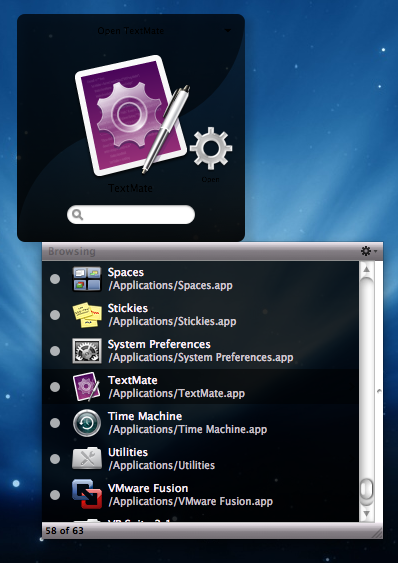Toggle the round dot beside Utilities
Screen dimensions: 398x563
[x=55, y=459]
